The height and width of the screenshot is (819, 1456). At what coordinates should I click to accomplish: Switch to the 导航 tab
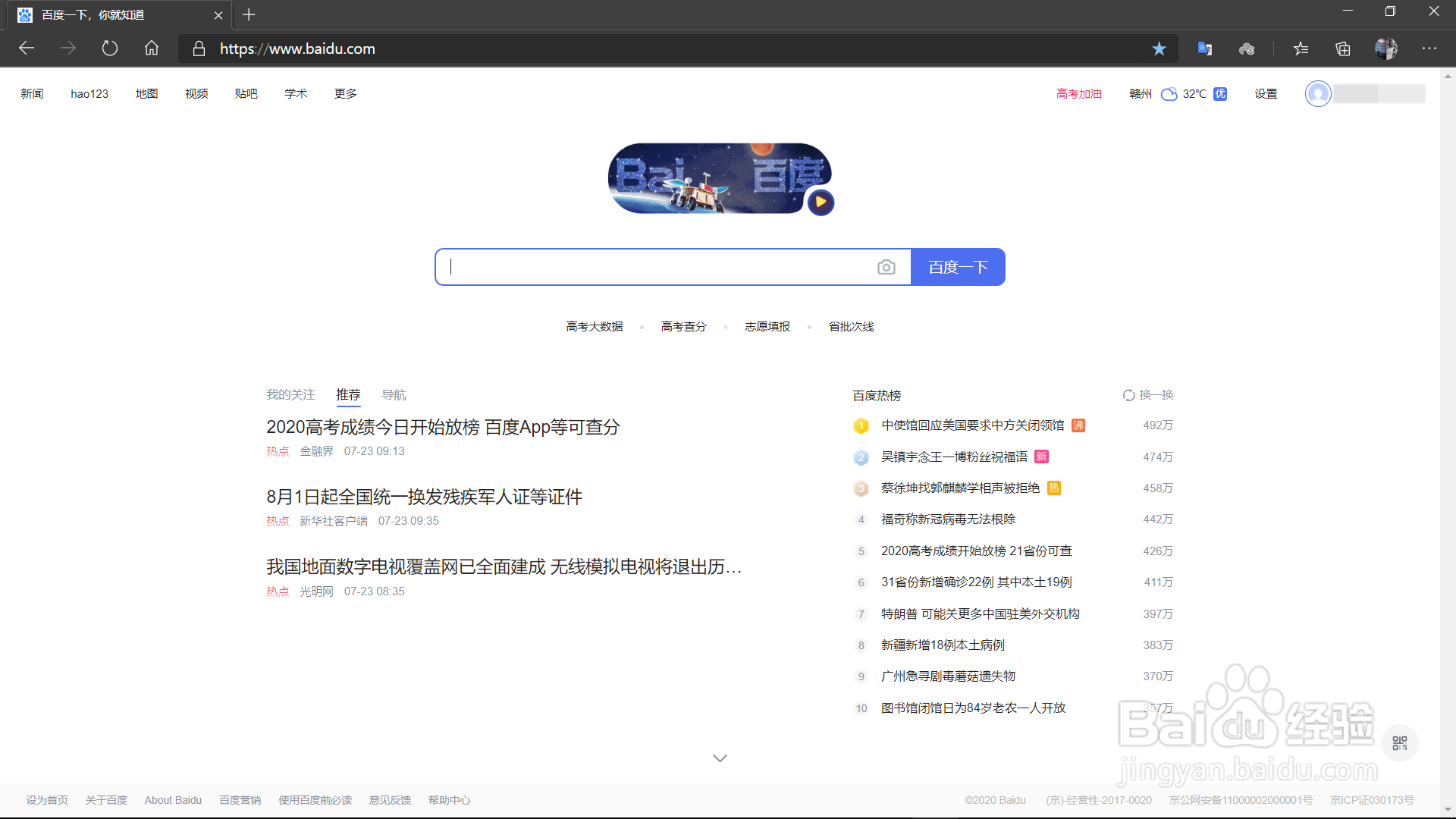point(394,395)
